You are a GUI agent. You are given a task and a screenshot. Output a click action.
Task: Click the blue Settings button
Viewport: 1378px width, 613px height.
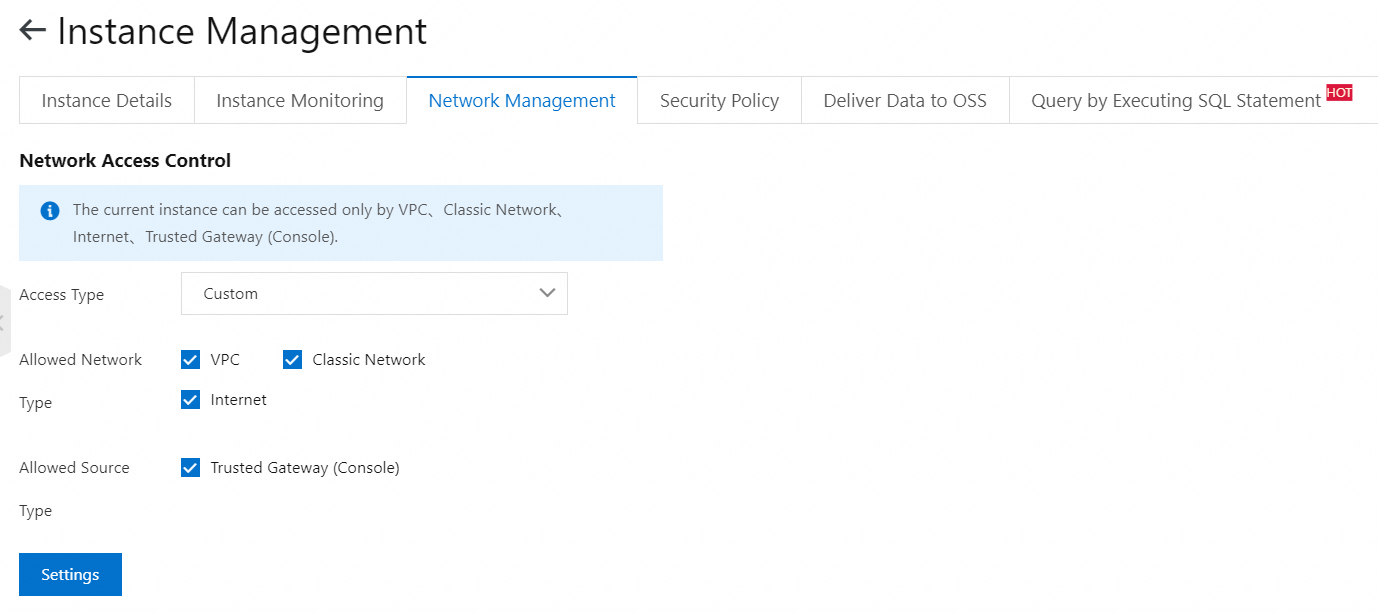[x=70, y=575]
